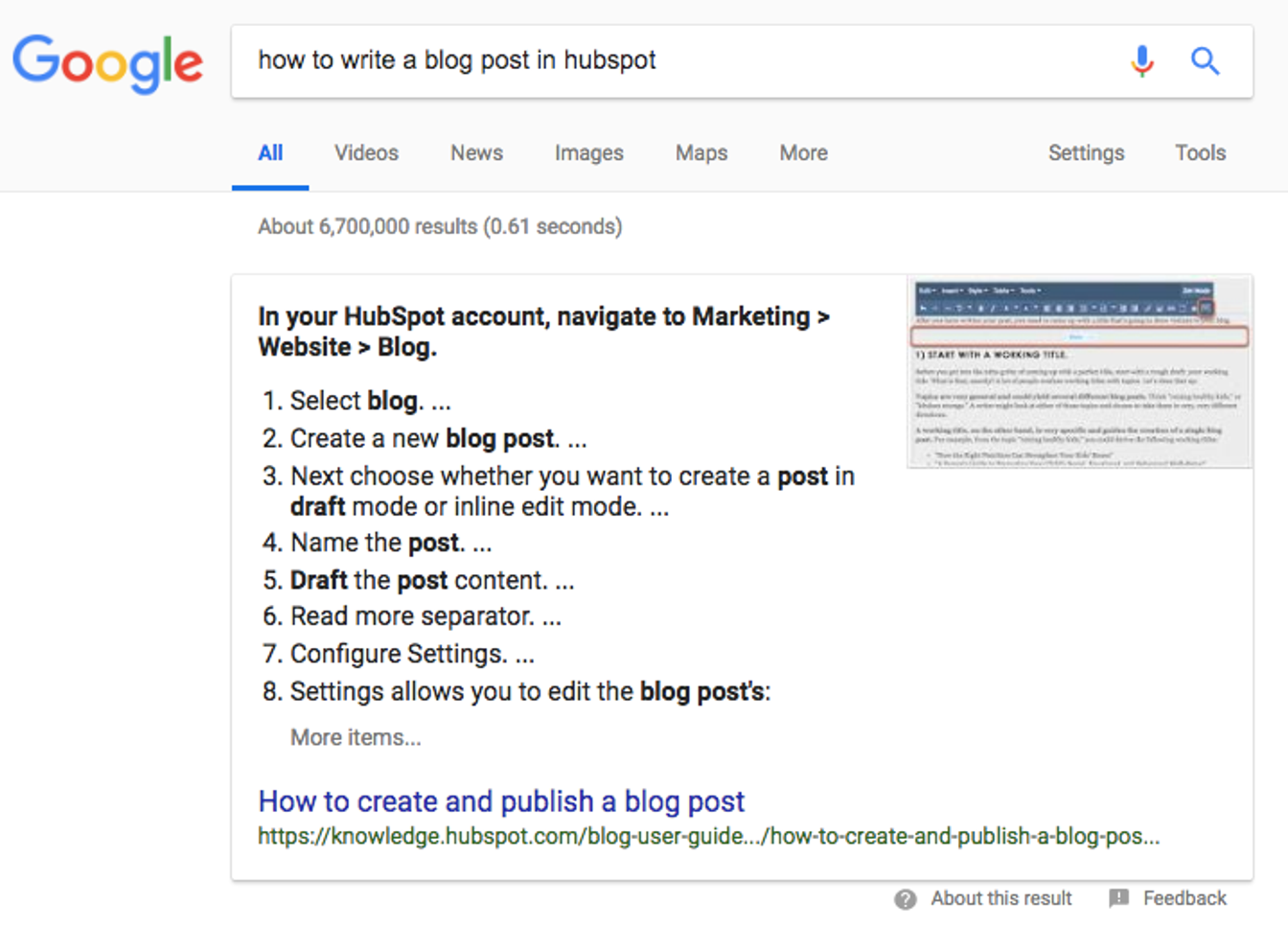Click the Feedback flag icon
Viewport: 1288px width, 926px height.
(1118, 898)
